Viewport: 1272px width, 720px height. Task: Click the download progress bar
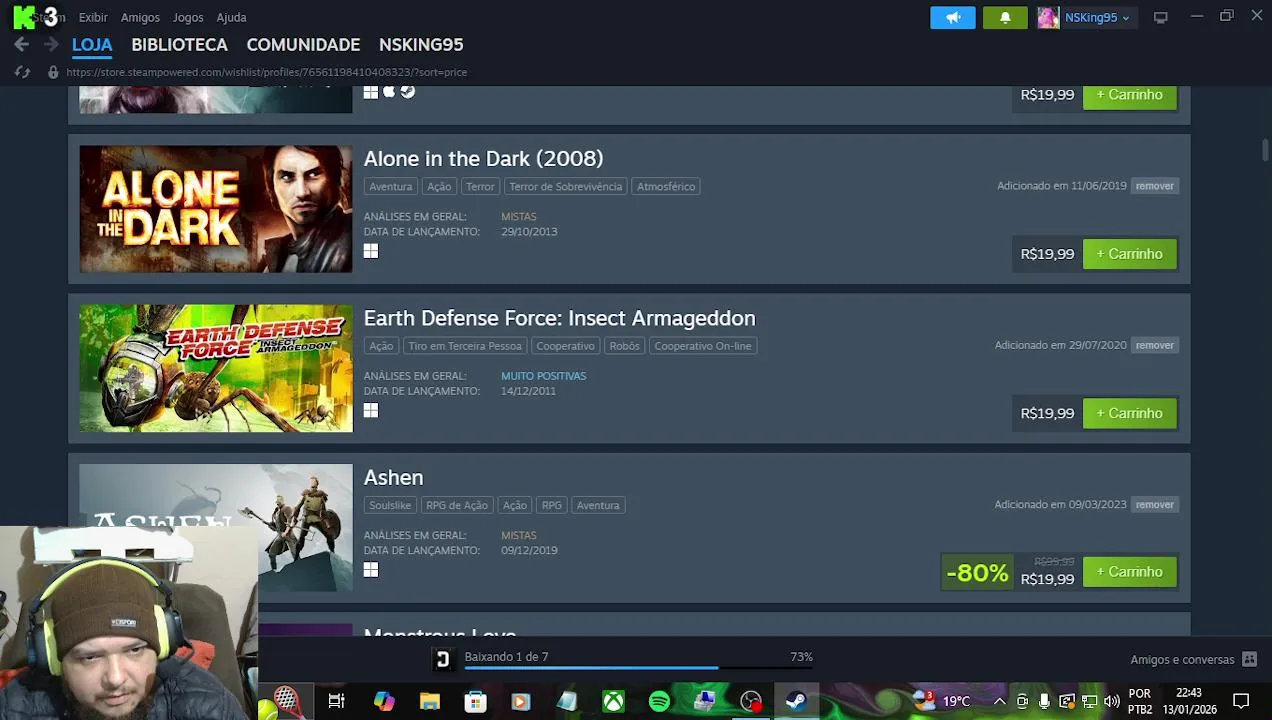[638, 668]
